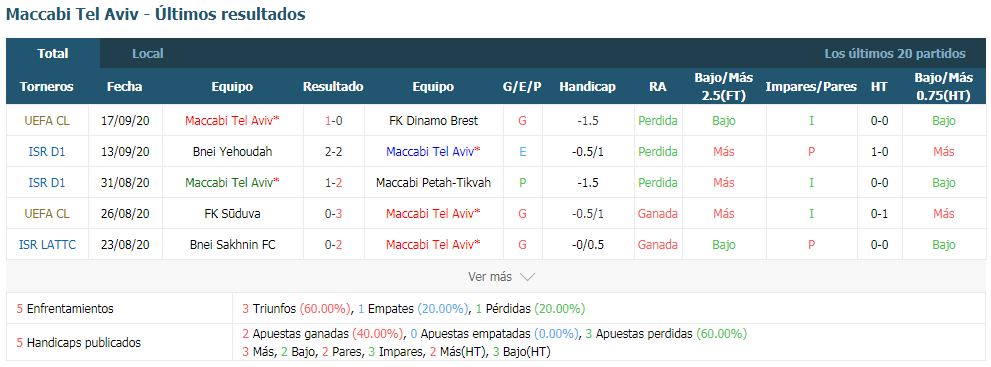The height and width of the screenshot is (367, 991).
Task: Open the FK Dinamo Brest team link
Action: [x=433, y=121]
